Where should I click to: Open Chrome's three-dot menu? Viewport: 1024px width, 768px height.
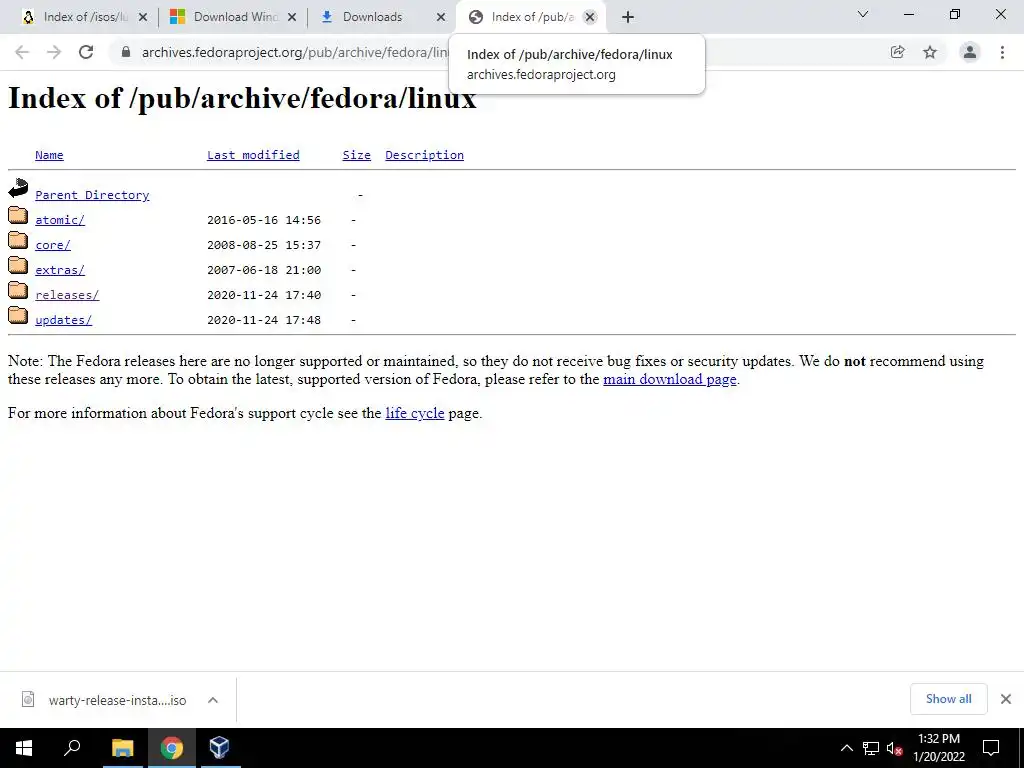click(x=1002, y=52)
